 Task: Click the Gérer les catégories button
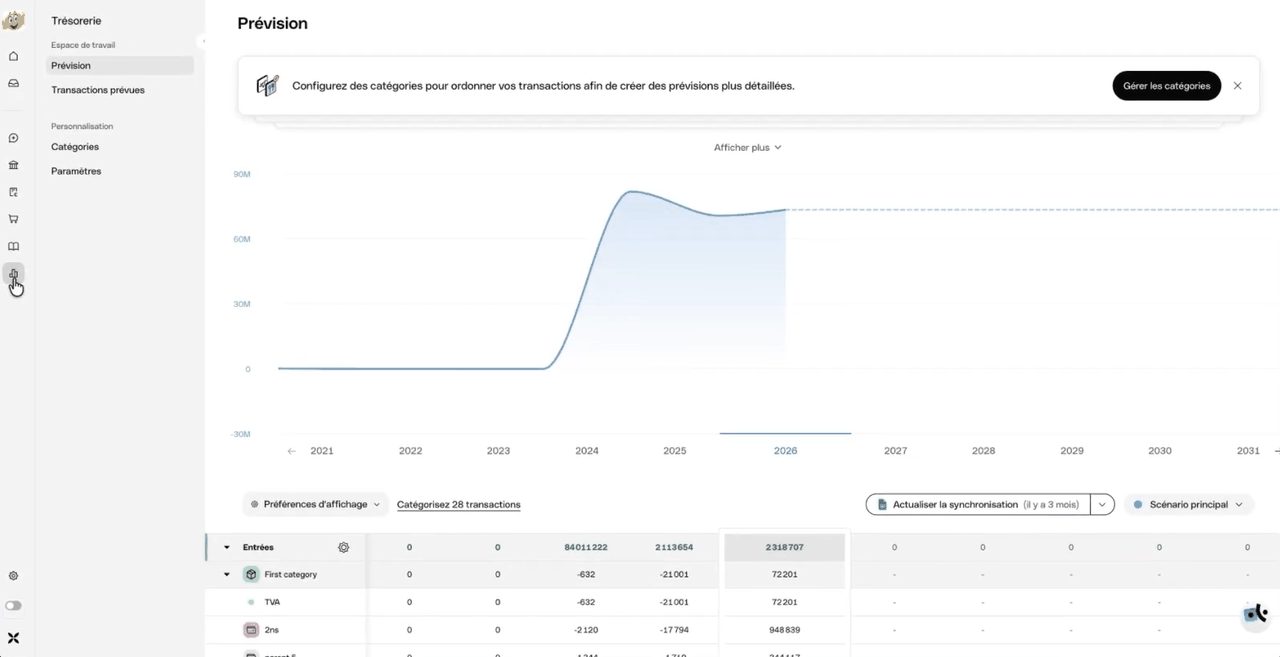click(1167, 86)
